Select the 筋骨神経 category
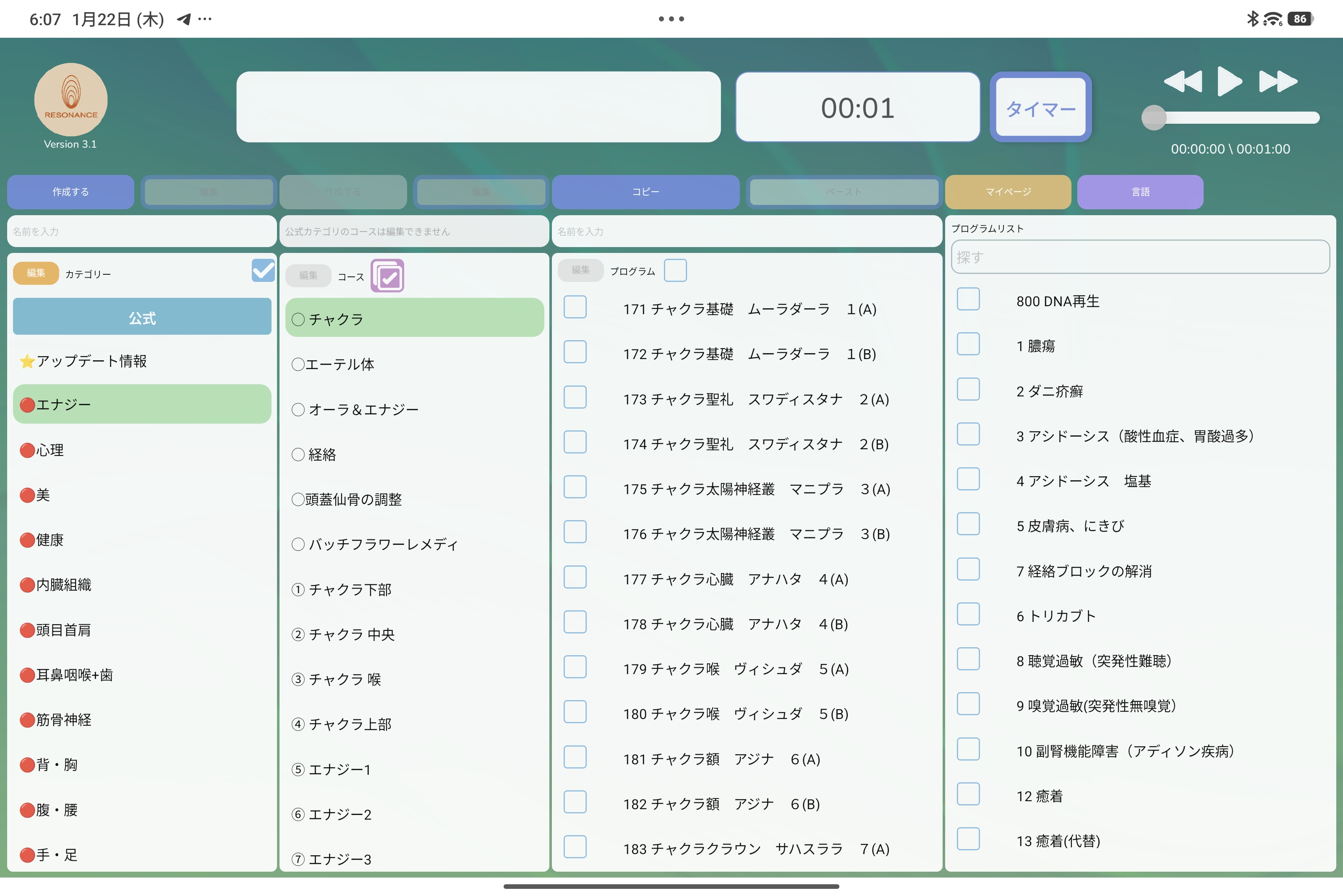Screen dimensions: 1343x896 coord(142,719)
